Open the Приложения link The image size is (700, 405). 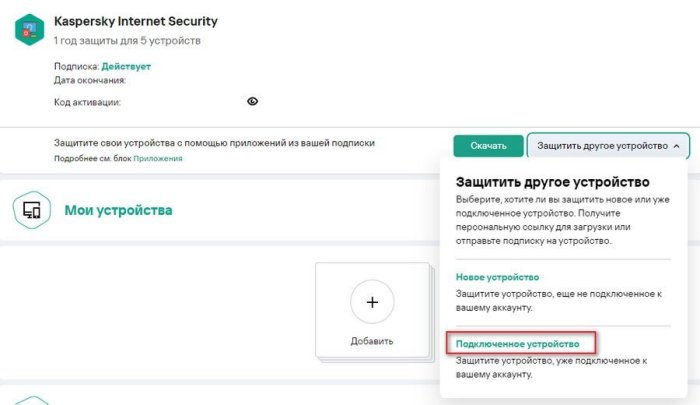click(158, 158)
